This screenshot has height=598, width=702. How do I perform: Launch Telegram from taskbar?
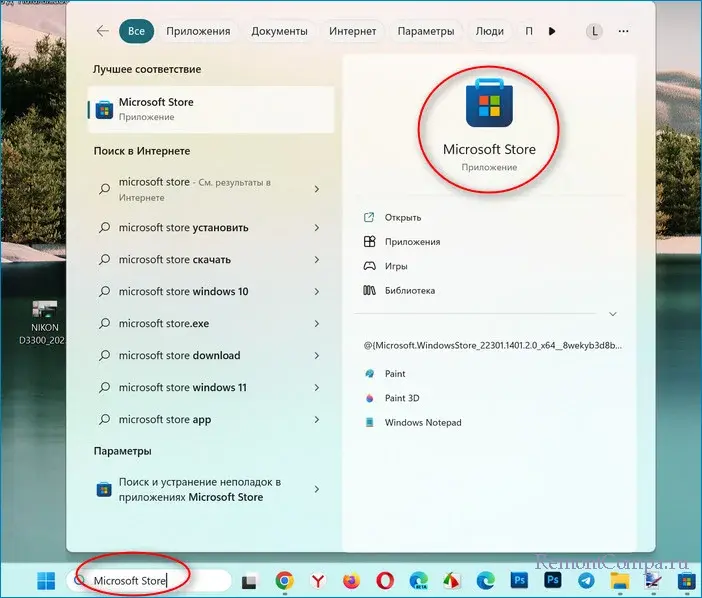(586, 581)
